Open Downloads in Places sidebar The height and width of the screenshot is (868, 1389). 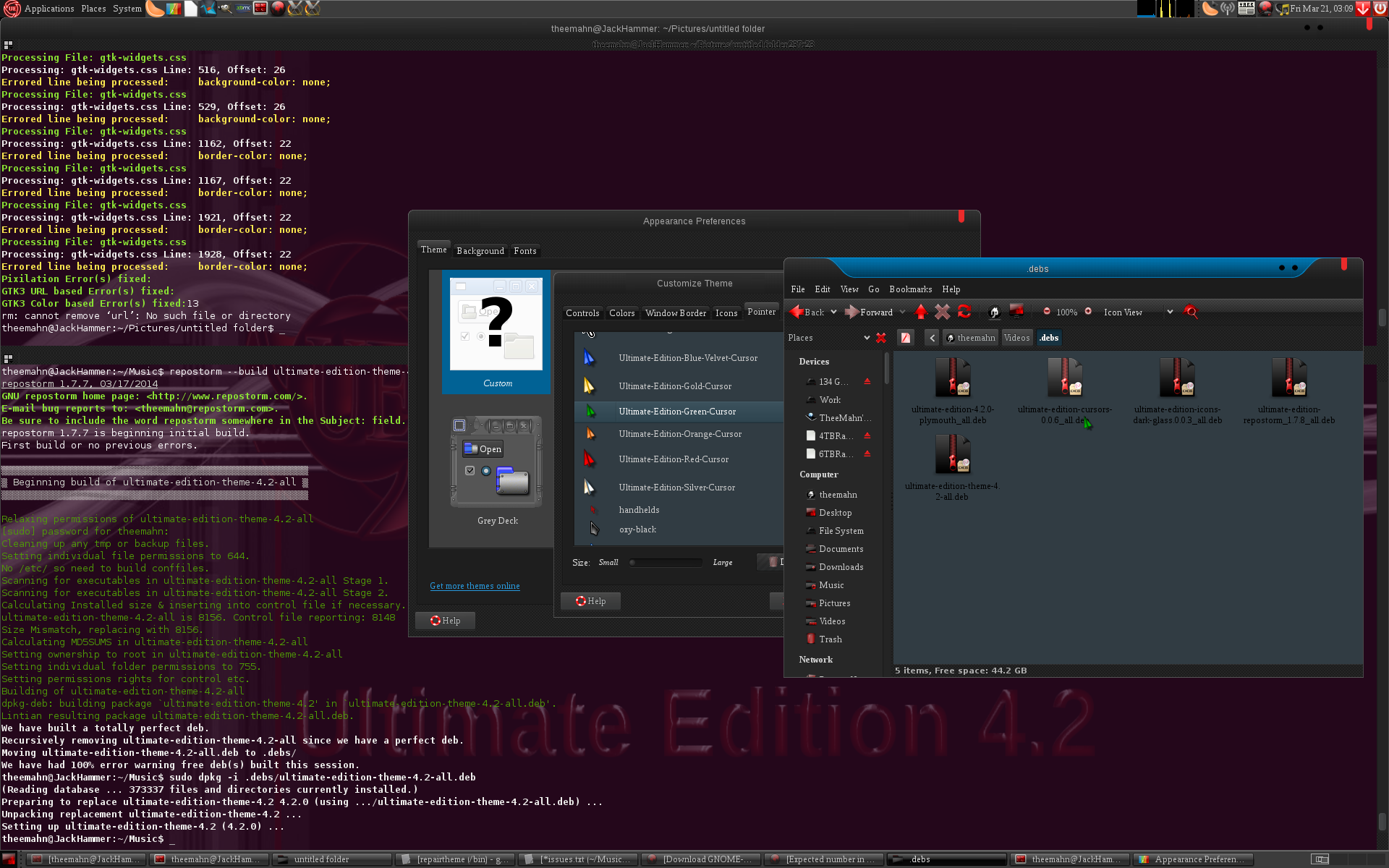(841, 566)
